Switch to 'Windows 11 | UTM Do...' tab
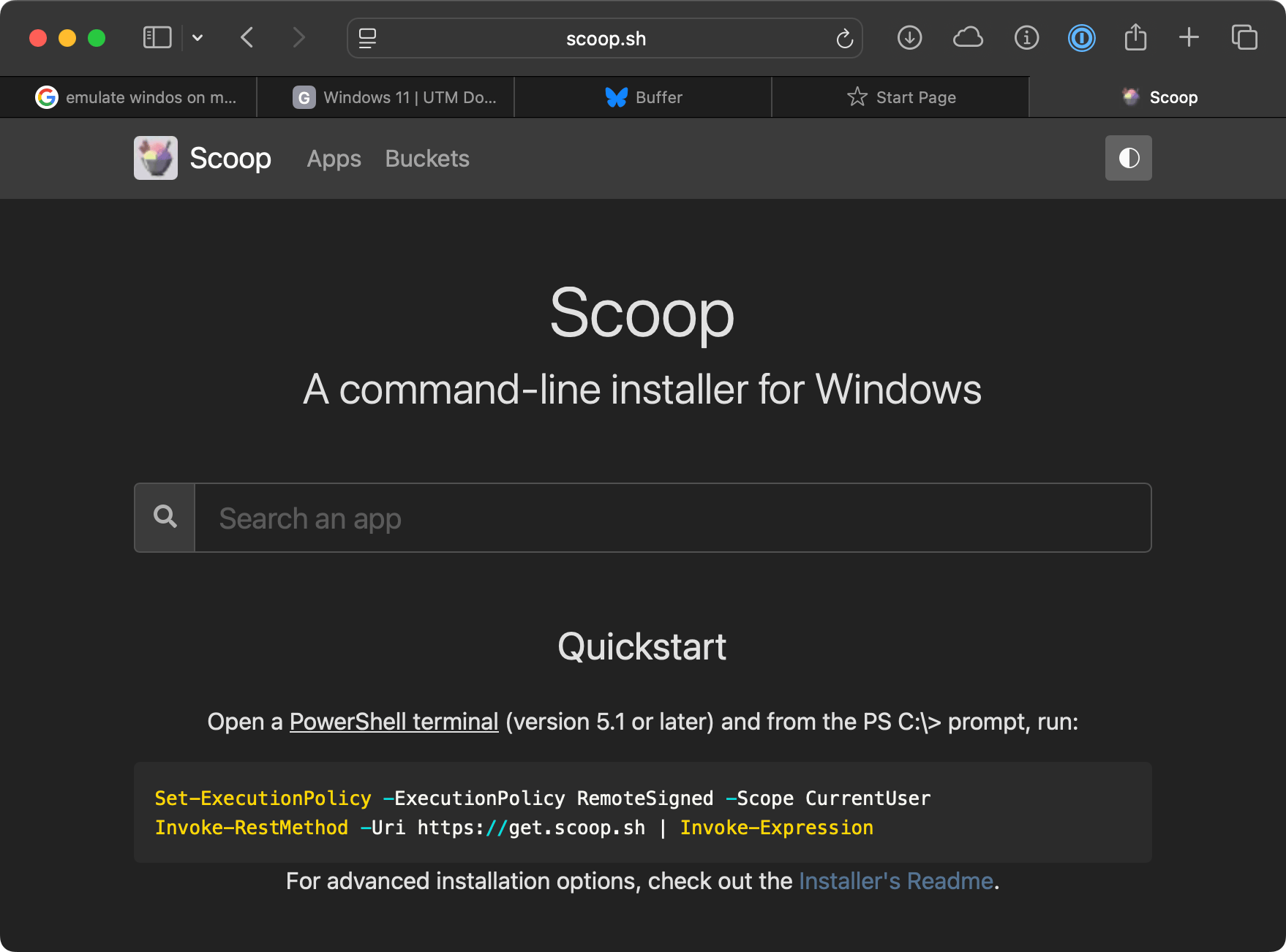The height and width of the screenshot is (952, 1286). tap(386, 97)
